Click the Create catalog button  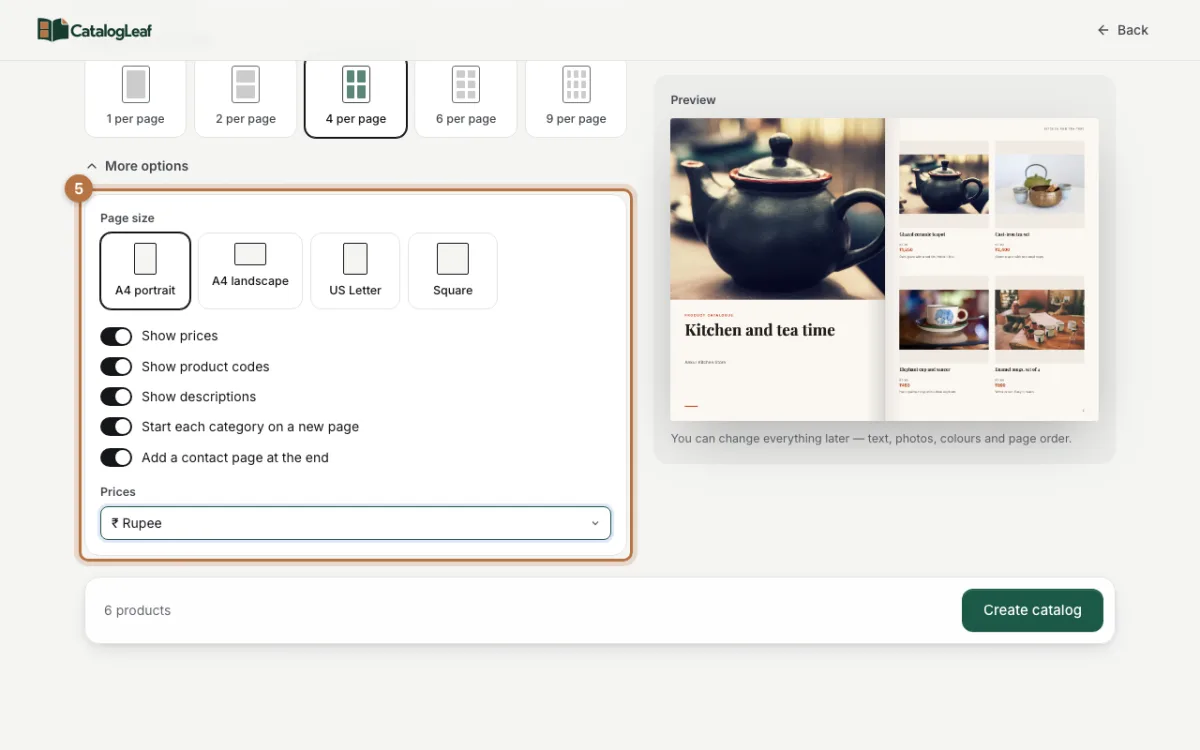pos(1032,610)
